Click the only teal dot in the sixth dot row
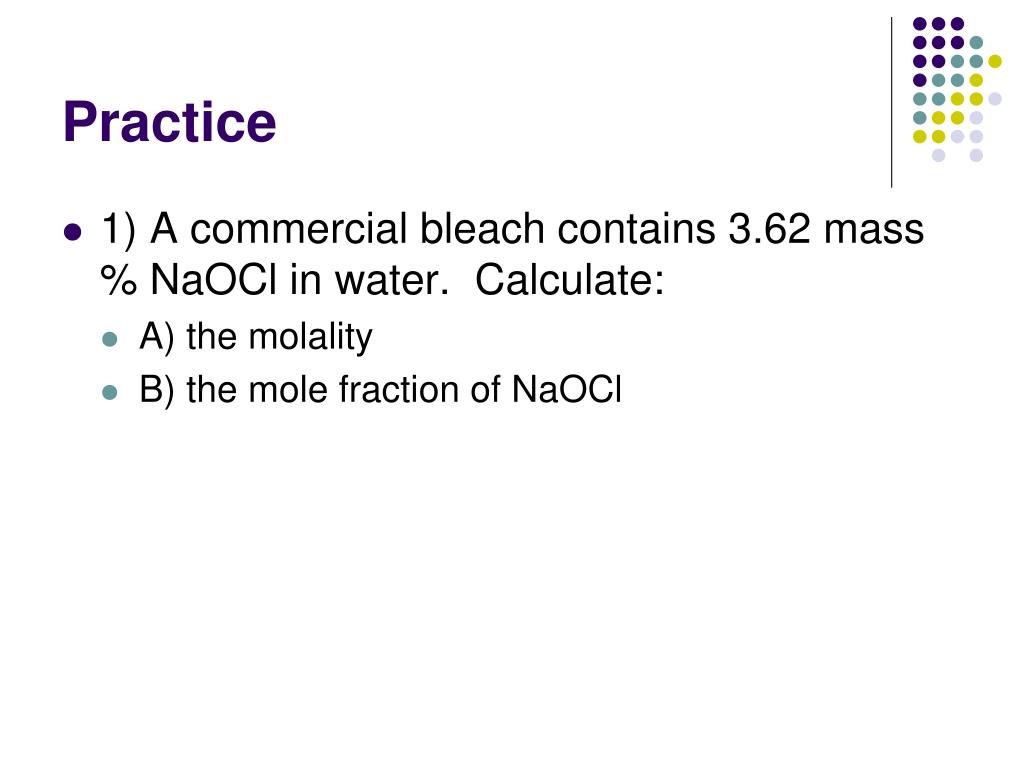The width and height of the screenshot is (1024, 768). click(920, 118)
